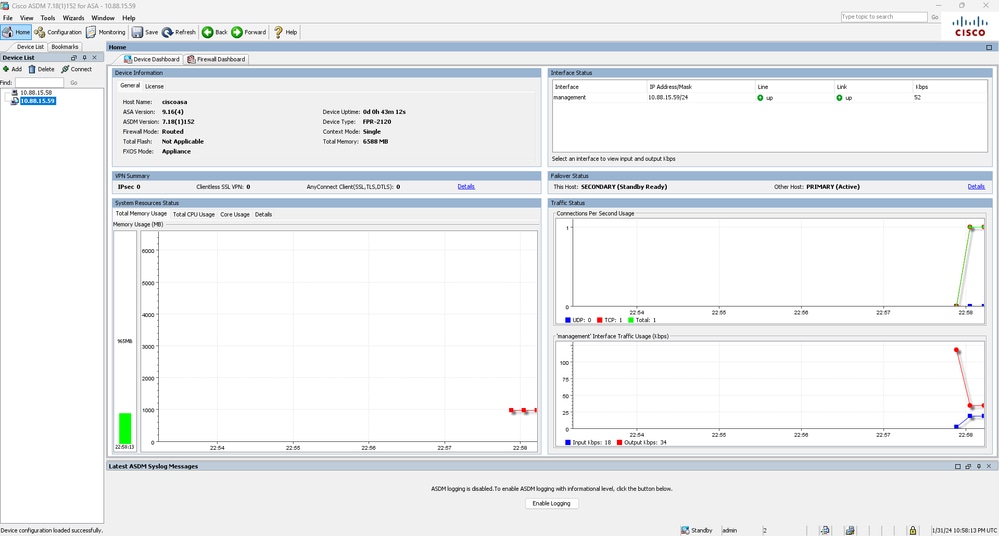The width and height of the screenshot is (999, 536).
Task: Click Go next to the topic search box
Action: (935, 17)
